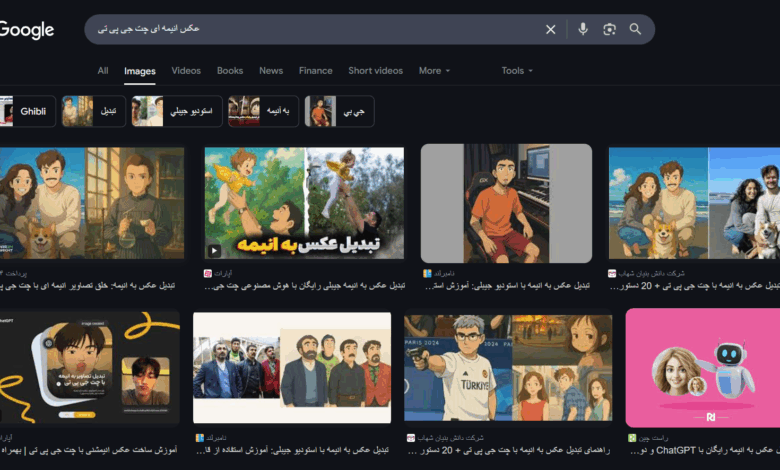Open the link mentioning ChatGPT under the pink image
The image size is (780, 470).
tap(704, 451)
